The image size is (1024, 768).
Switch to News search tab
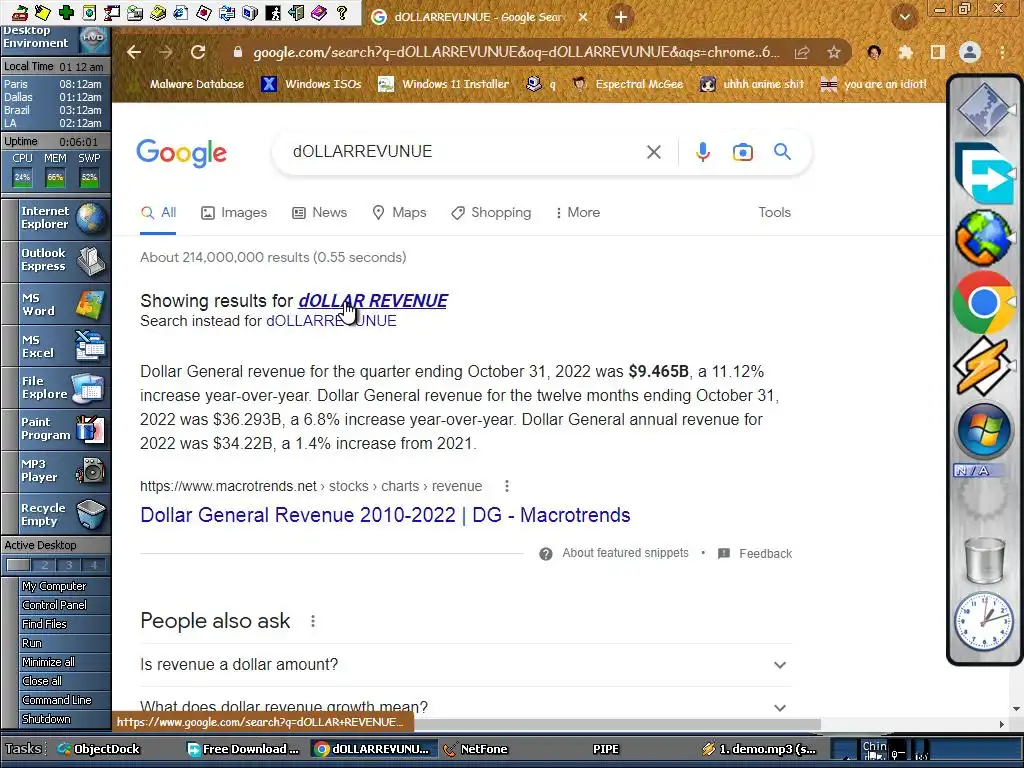point(319,213)
